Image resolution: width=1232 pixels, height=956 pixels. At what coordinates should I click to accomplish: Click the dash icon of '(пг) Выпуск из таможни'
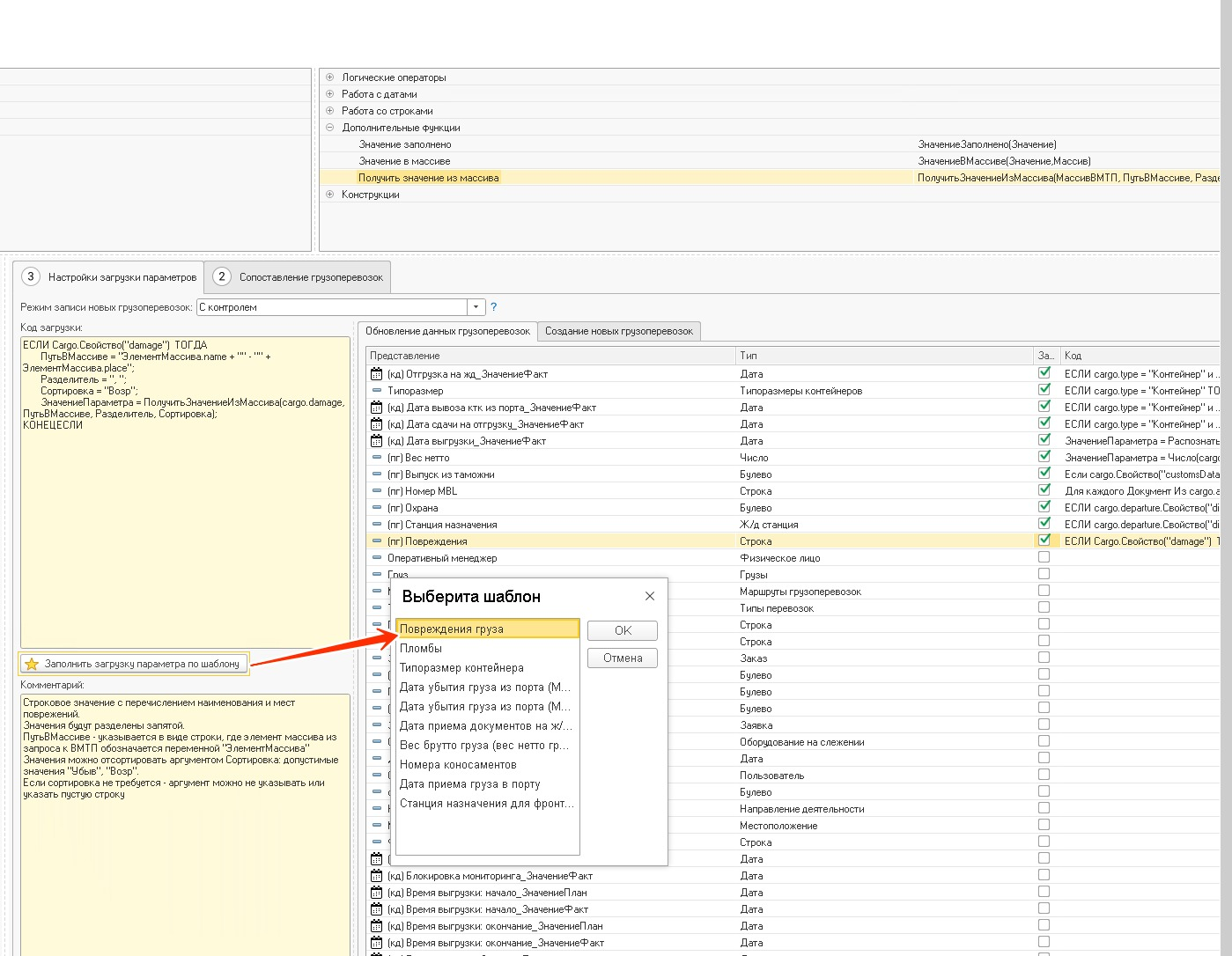(377, 474)
